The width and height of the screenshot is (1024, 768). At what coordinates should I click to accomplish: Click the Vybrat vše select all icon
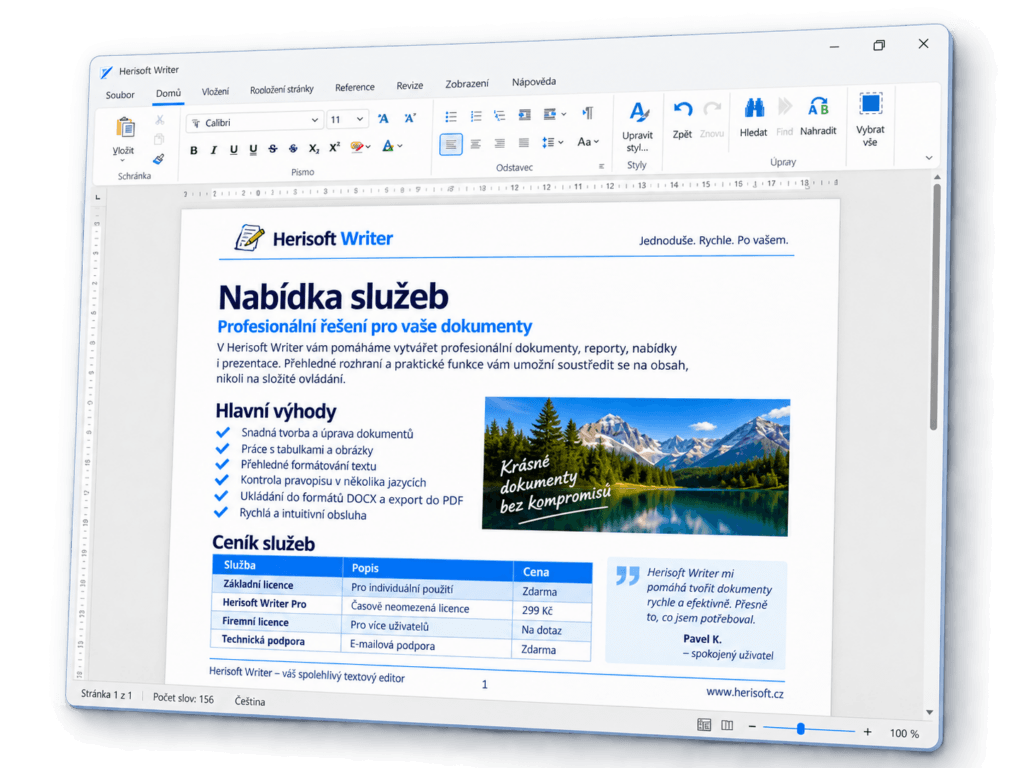tap(871, 103)
